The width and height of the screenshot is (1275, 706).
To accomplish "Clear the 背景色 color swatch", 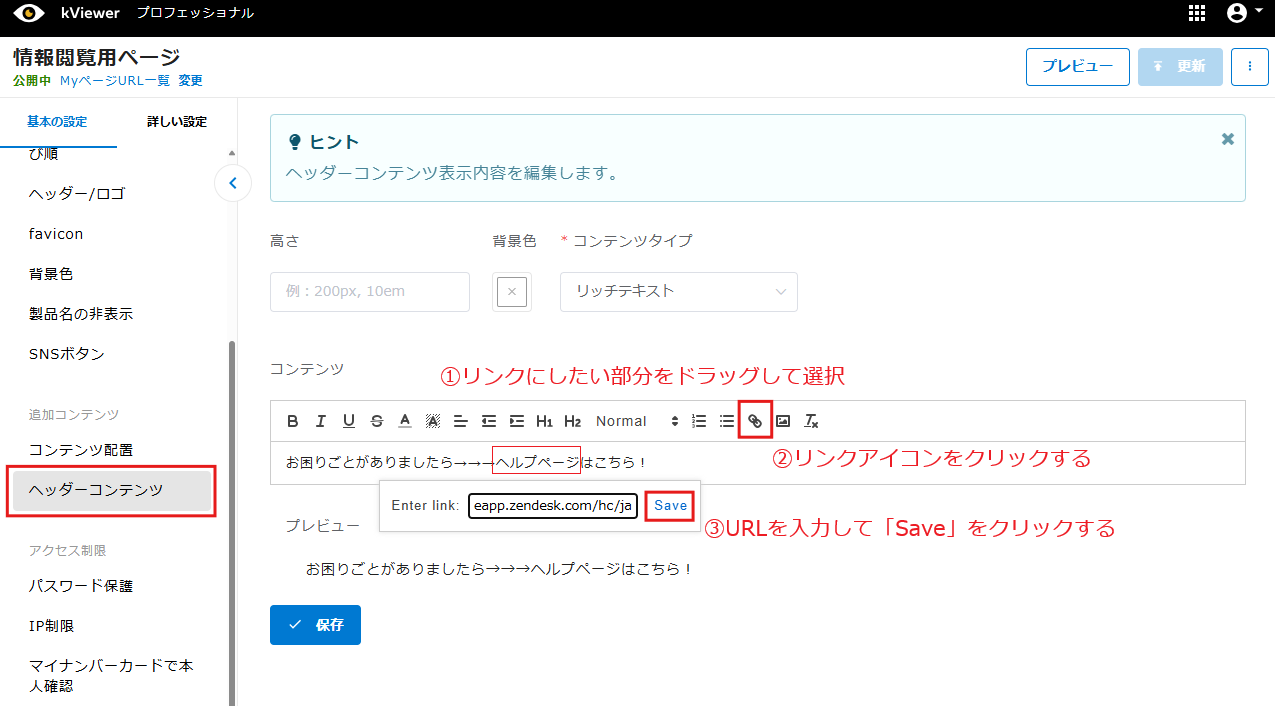I will [x=511, y=292].
